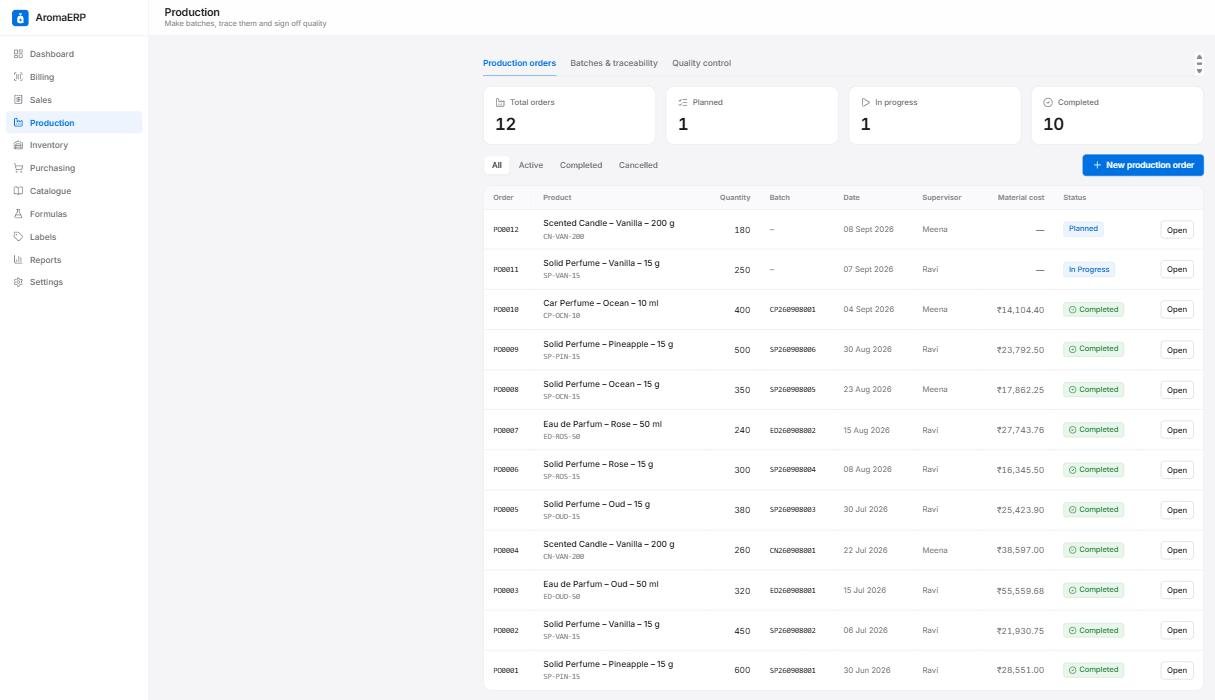Click the Status column header
Image resolution: width=1215 pixels, height=700 pixels.
click(x=1074, y=198)
